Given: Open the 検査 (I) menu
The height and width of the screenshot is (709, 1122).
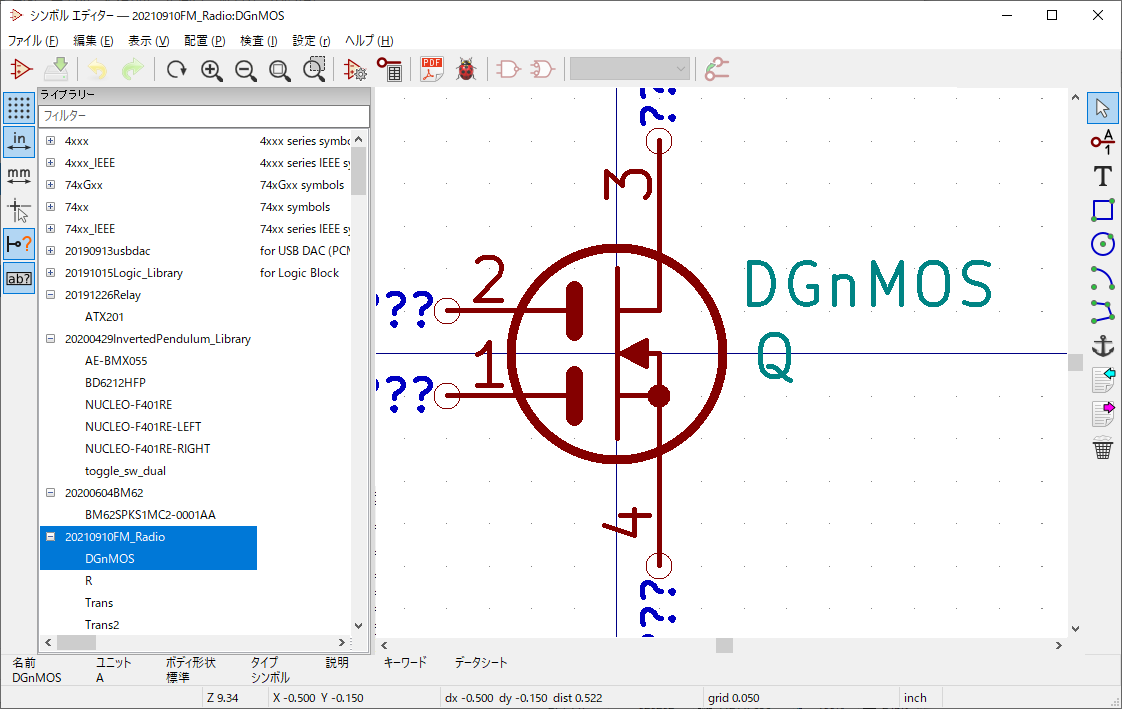Looking at the screenshot, I should 259,41.
